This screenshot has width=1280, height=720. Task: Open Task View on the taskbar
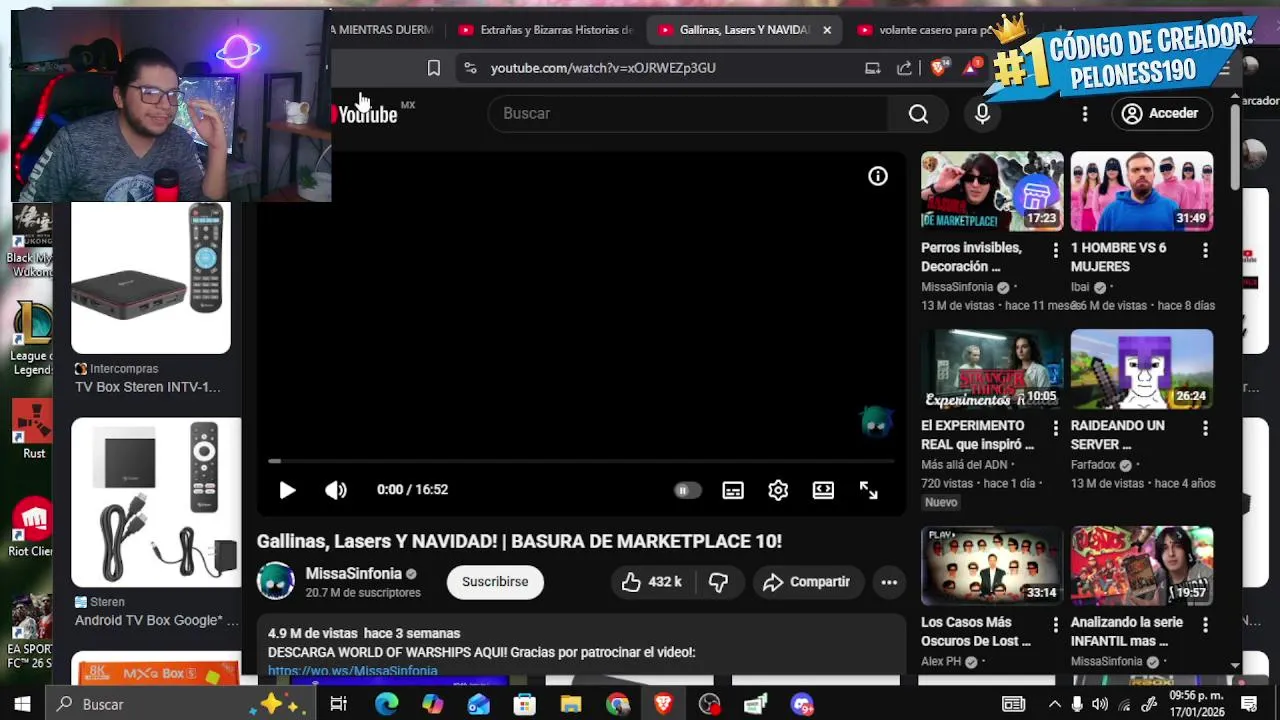338,704
